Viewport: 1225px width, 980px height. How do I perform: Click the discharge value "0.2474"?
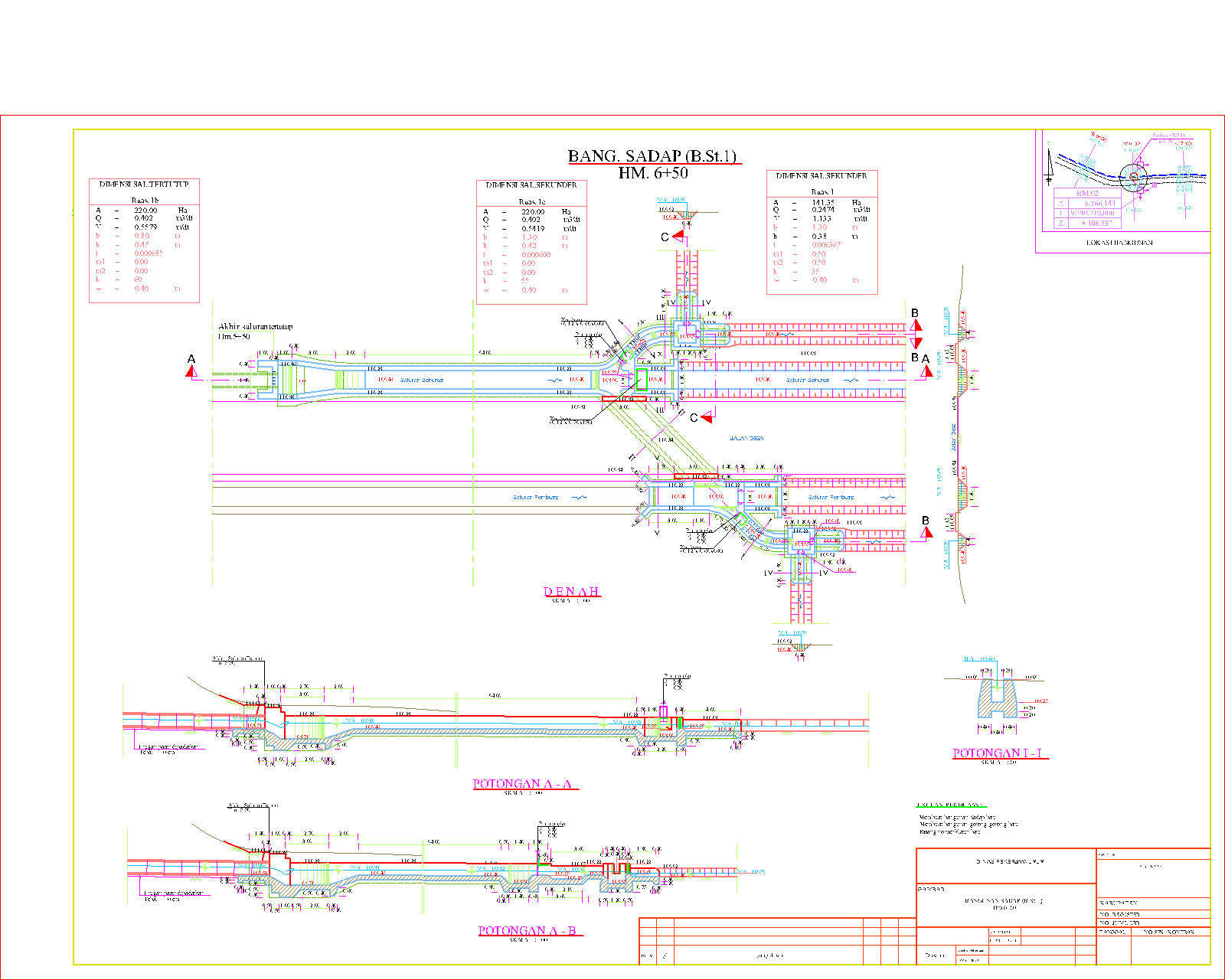823,209
